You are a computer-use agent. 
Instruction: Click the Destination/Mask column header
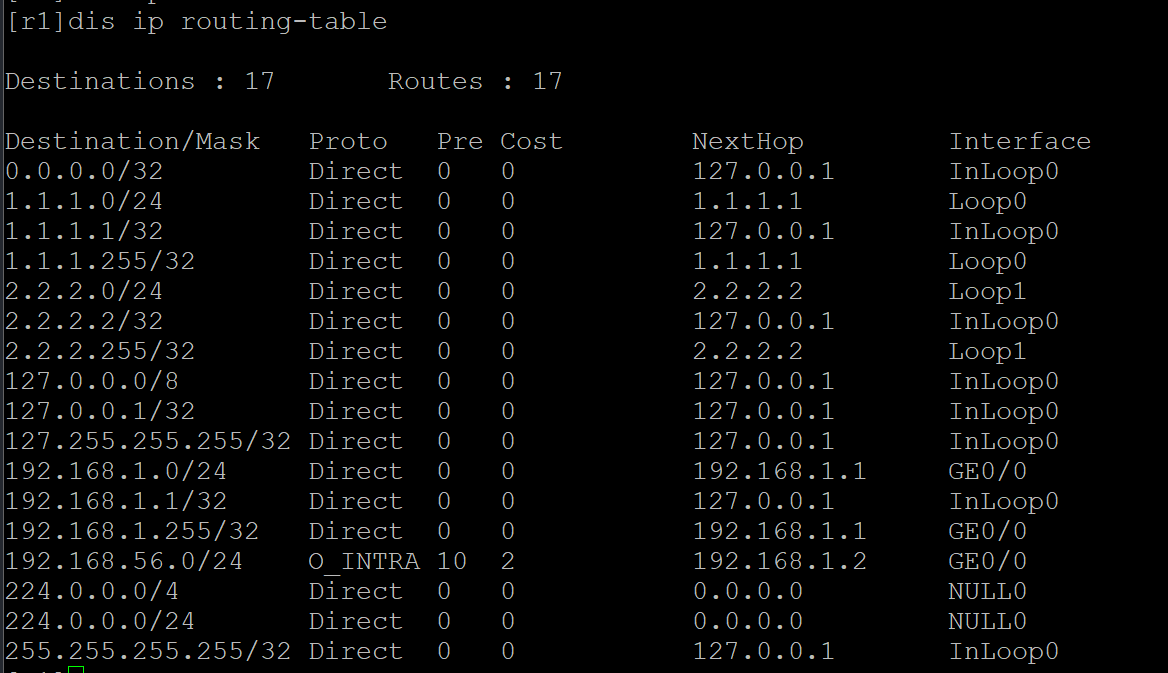point(132,141)
